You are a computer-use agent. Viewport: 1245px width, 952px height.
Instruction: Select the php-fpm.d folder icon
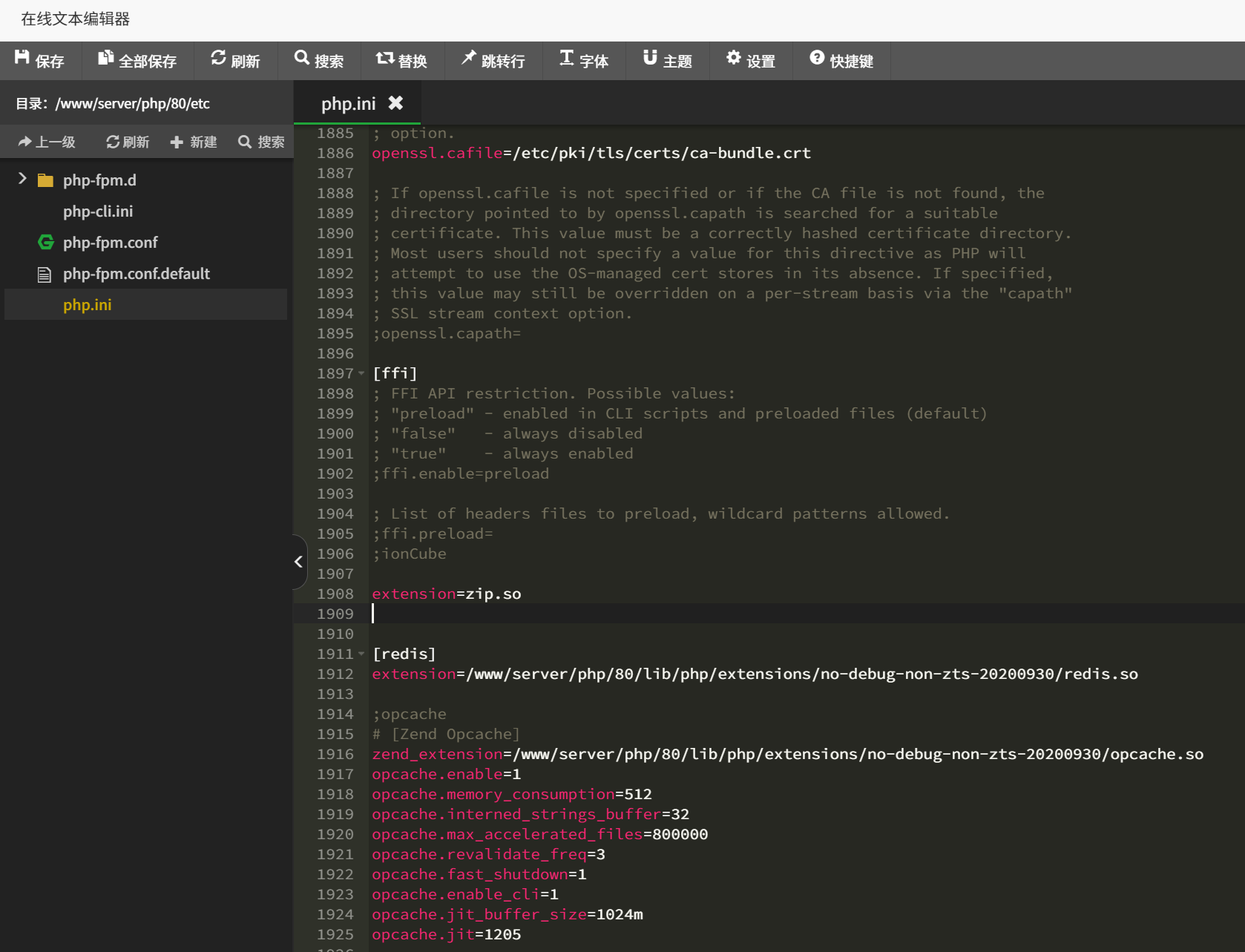[45, 180]
